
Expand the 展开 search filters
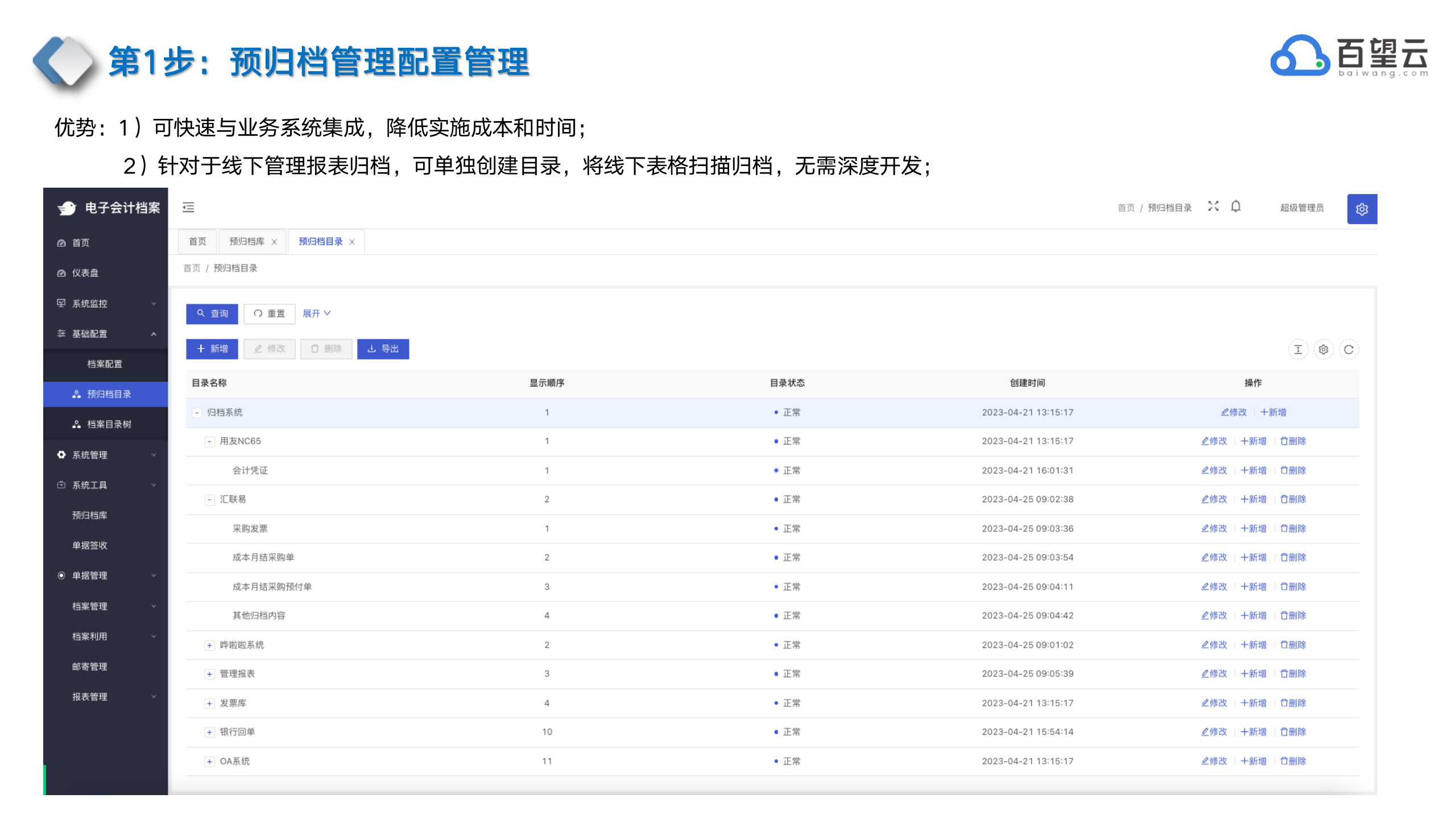317,313
